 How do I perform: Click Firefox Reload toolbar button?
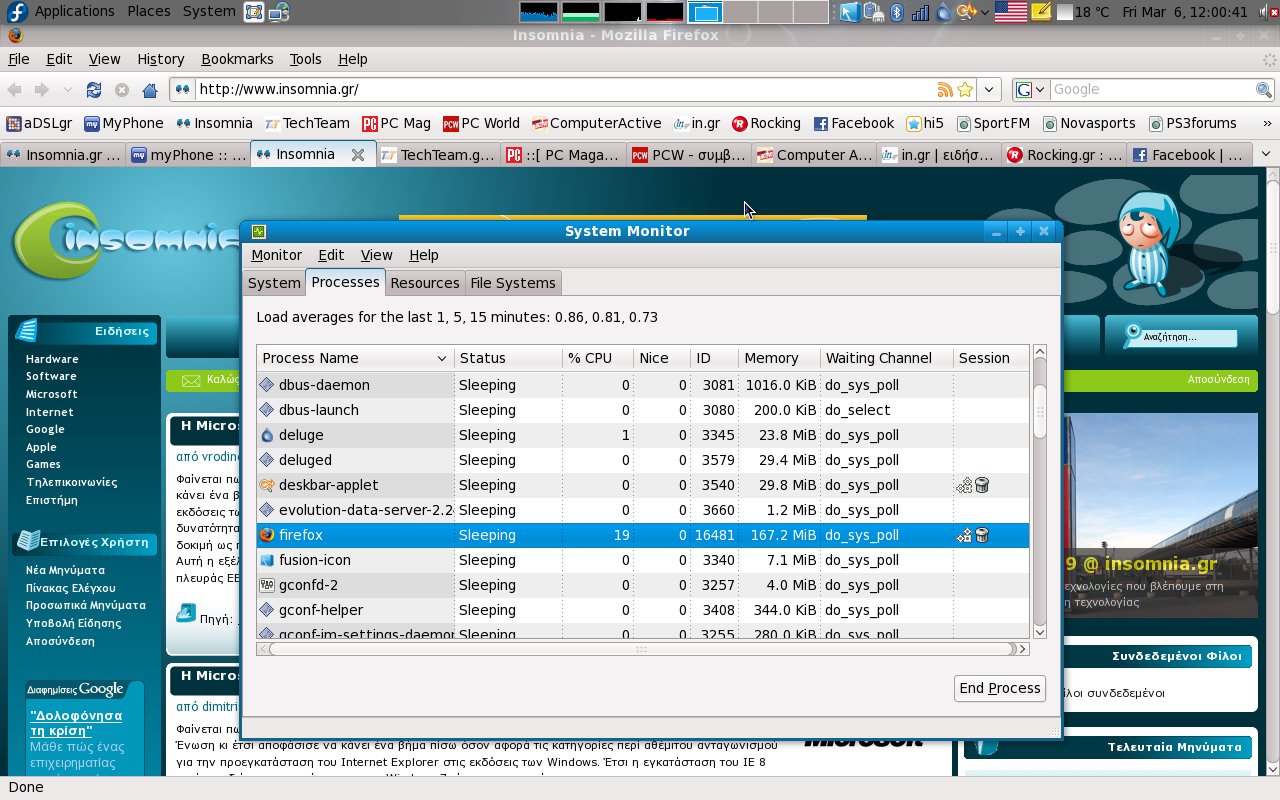click(94, 89)
